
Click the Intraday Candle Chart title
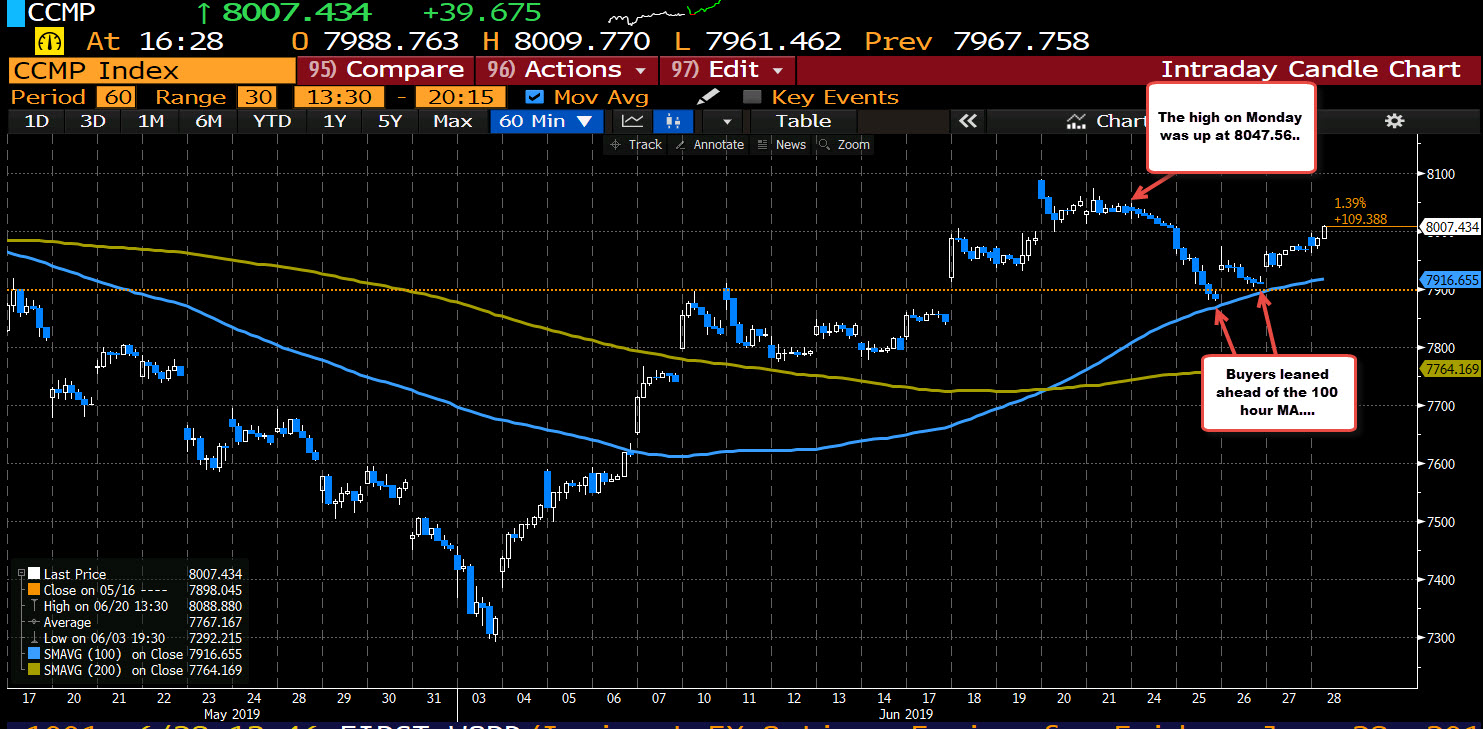click(1311, 70)
